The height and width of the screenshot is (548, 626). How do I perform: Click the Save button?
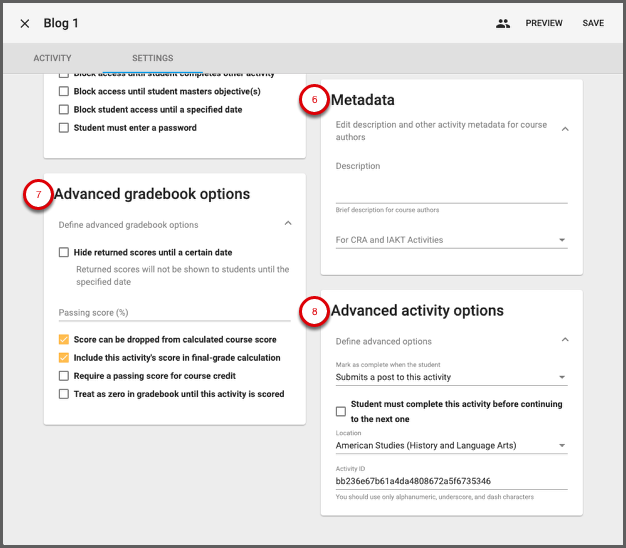593,23
